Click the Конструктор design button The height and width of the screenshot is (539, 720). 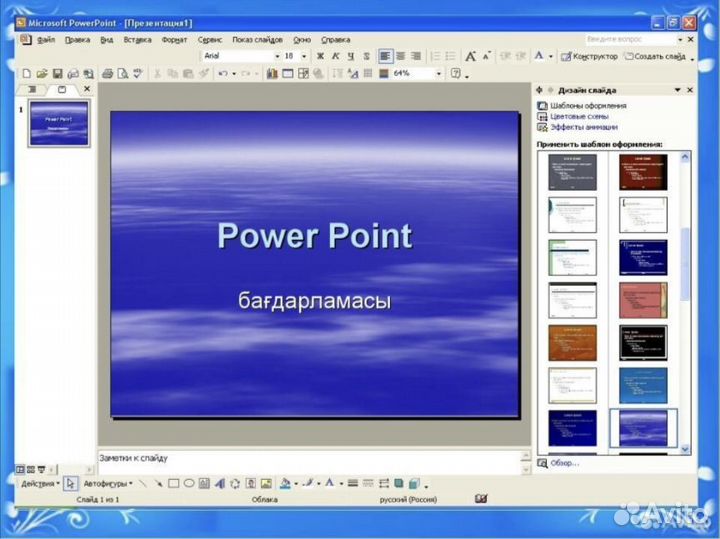pos(589,56)
